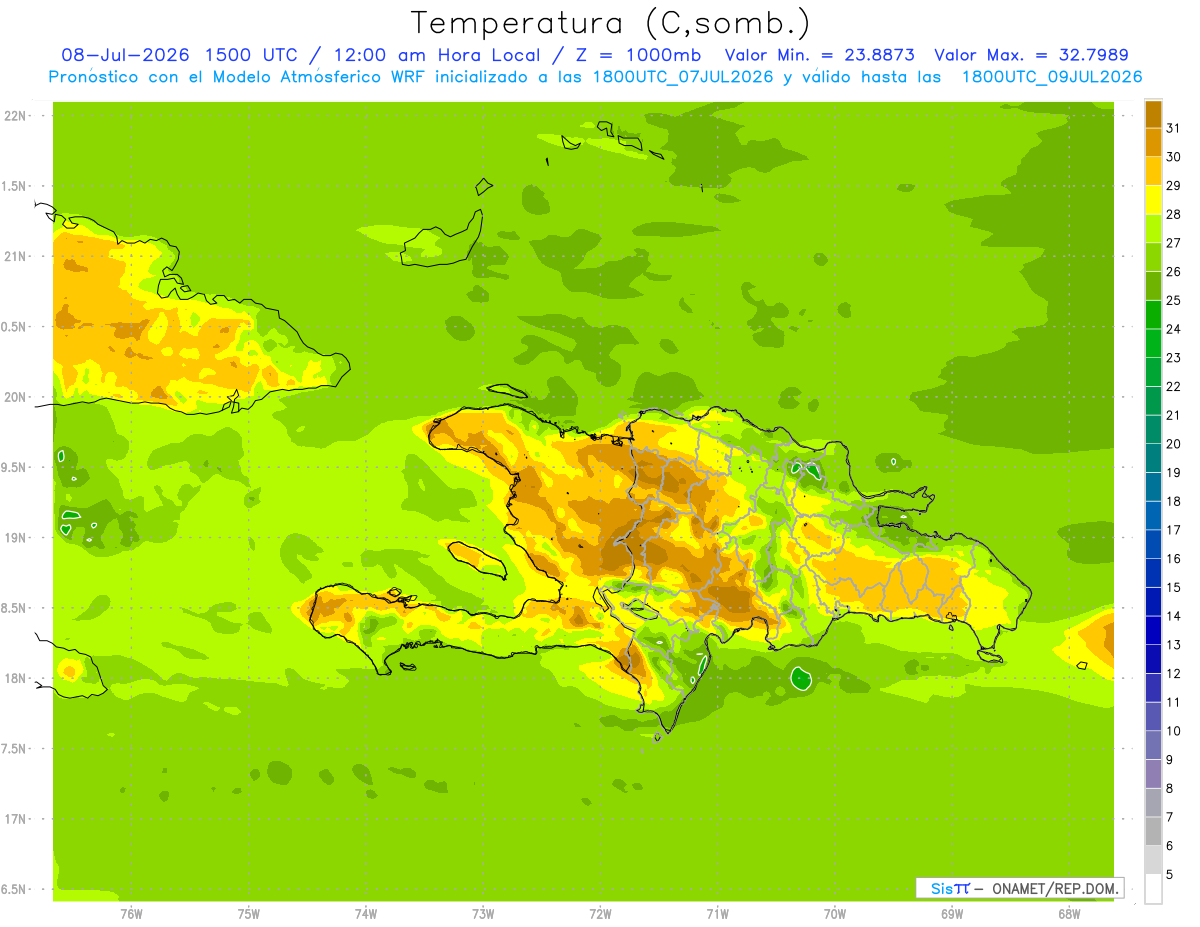1200x927 pixels.
Task: Click the 'Valor Min. = 23.8873' readout
Action: 821,55
